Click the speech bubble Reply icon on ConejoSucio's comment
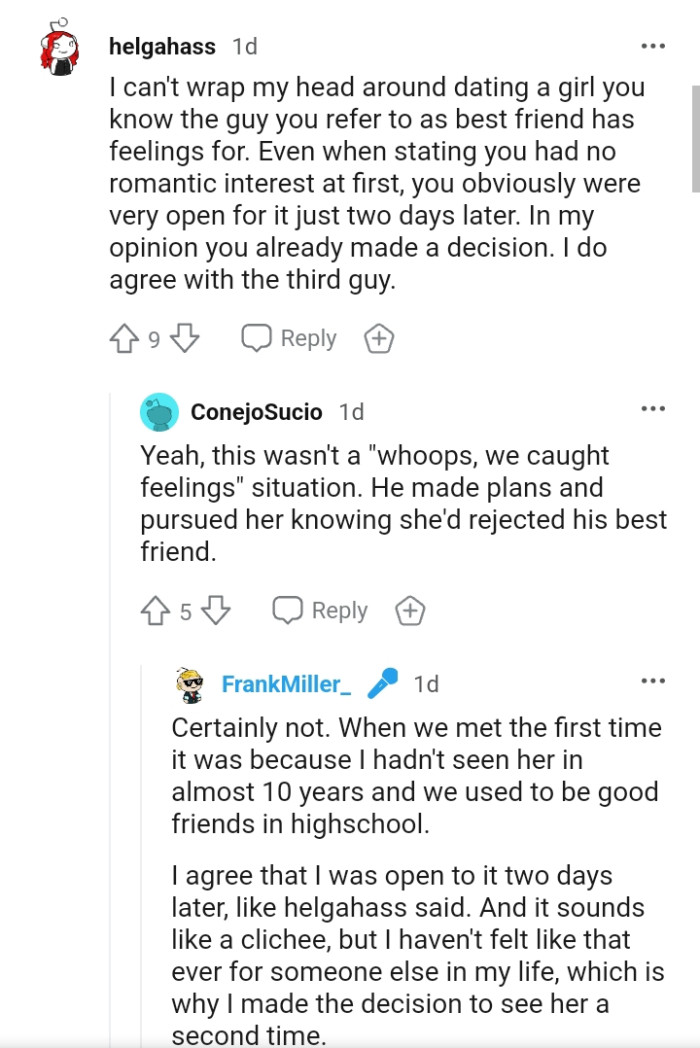 click(x=288, y=610)
